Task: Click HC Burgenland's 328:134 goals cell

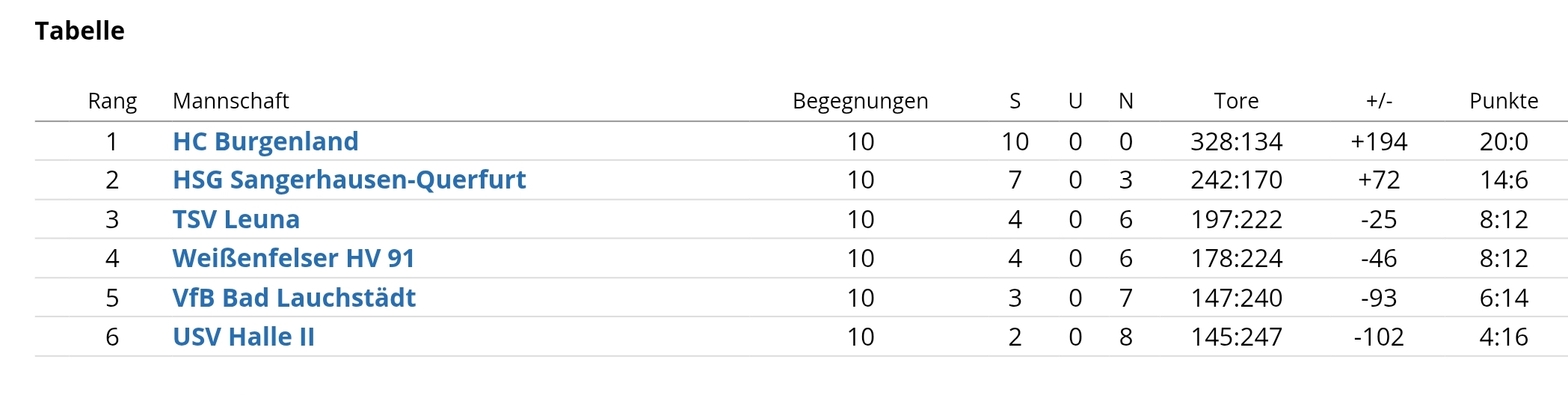Action: point(1236,141)
